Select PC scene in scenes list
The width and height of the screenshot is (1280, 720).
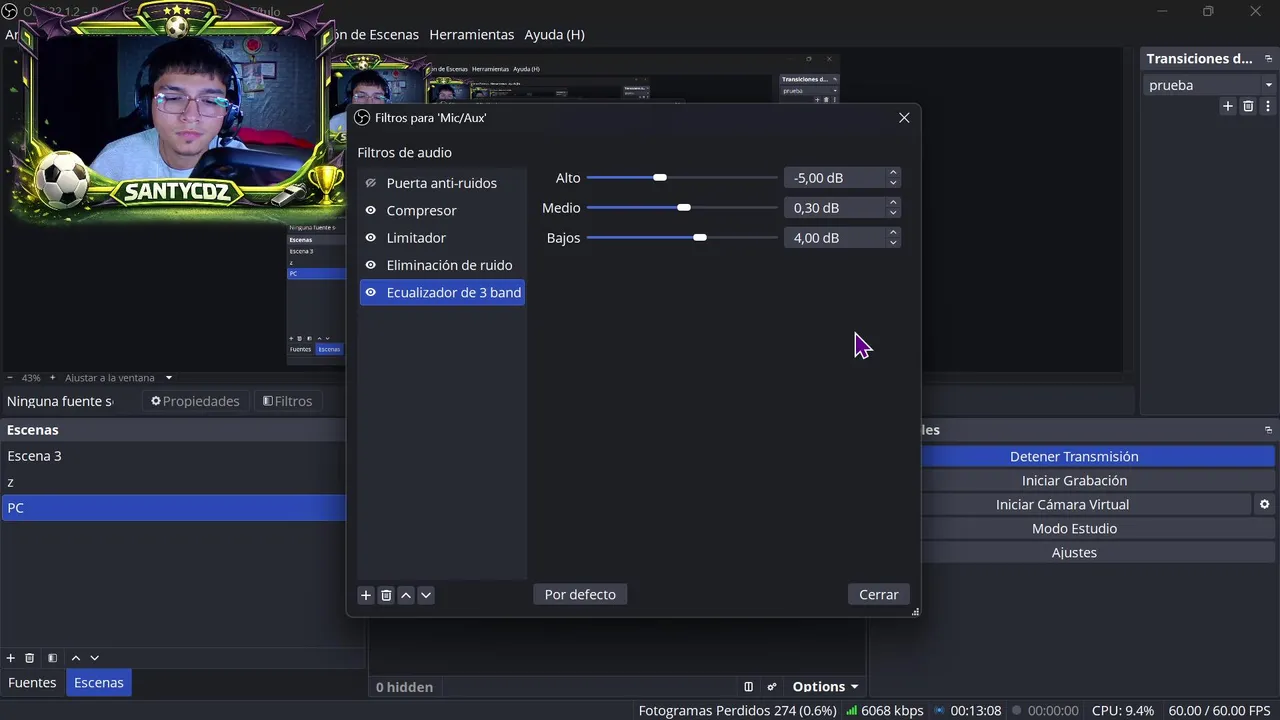(x=173, y=508)
